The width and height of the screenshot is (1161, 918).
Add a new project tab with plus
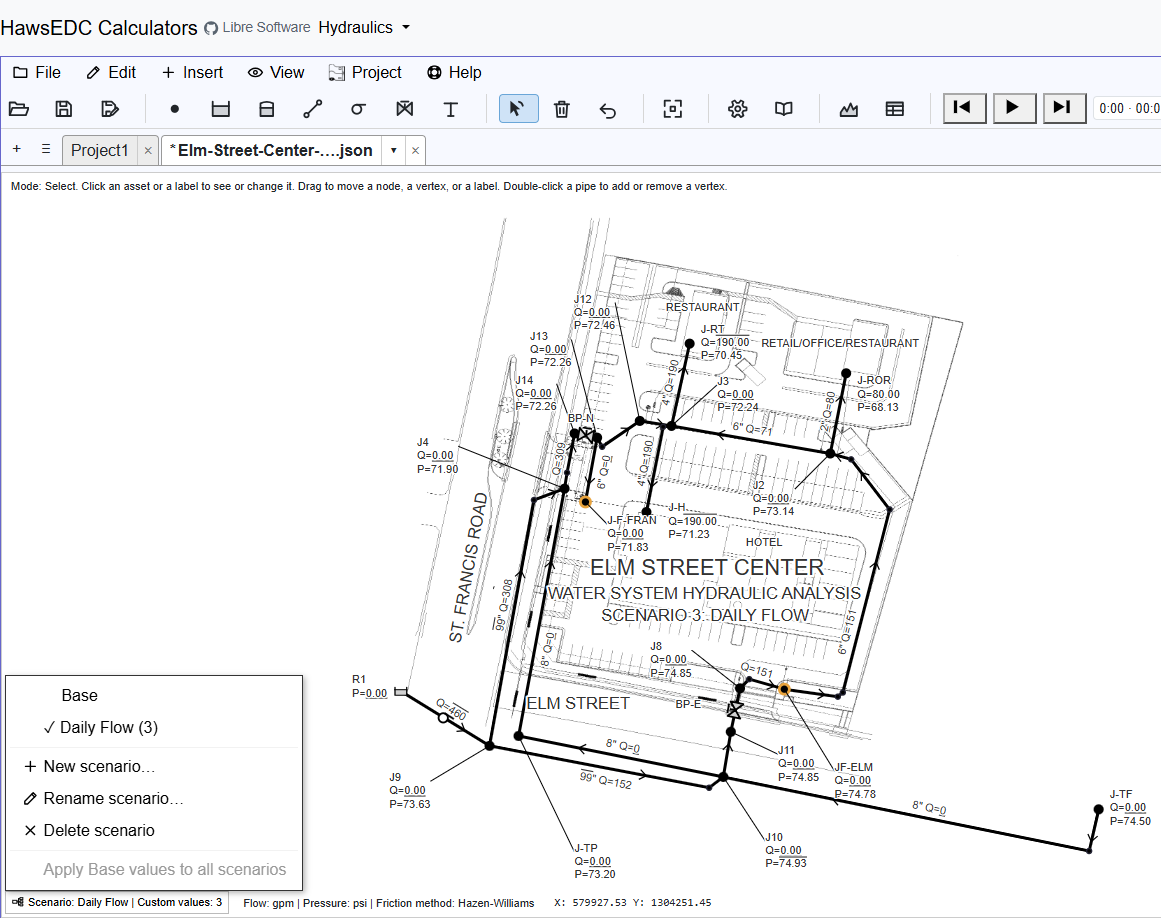point(16,149)
